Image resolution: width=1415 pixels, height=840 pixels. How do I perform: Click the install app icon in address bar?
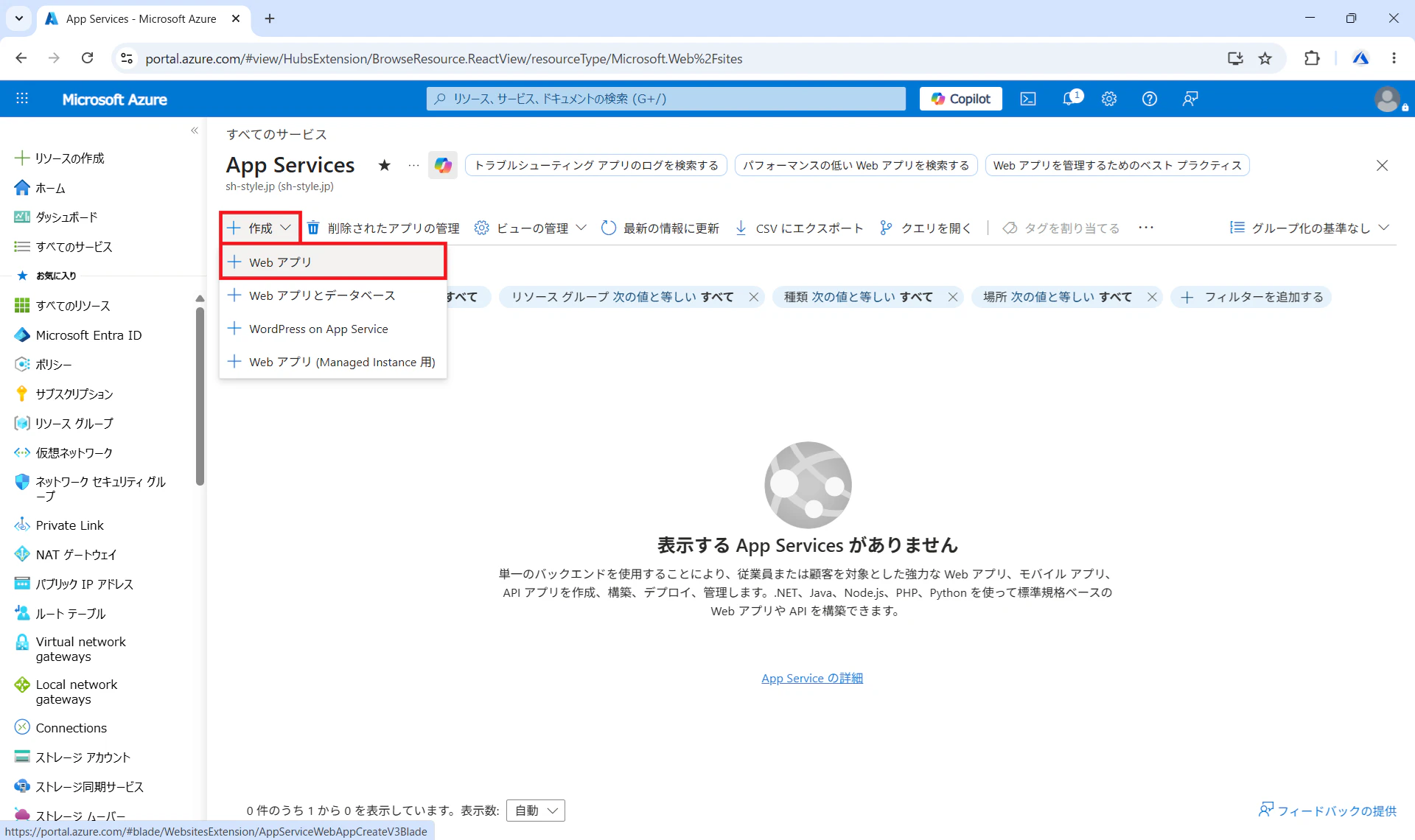(x=1235, y=58)
